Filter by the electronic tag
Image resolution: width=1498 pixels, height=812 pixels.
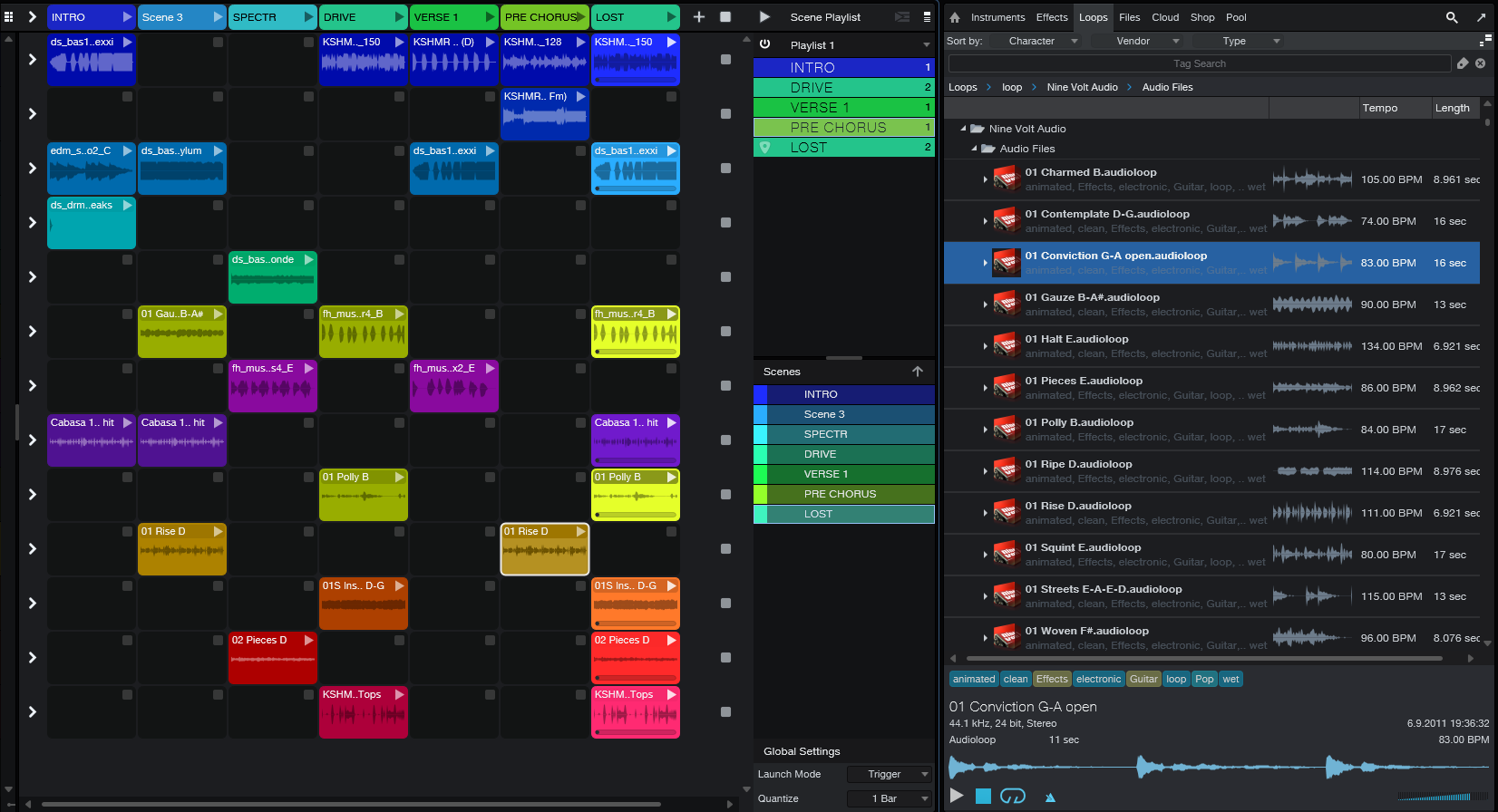[x=1099, y=679]
